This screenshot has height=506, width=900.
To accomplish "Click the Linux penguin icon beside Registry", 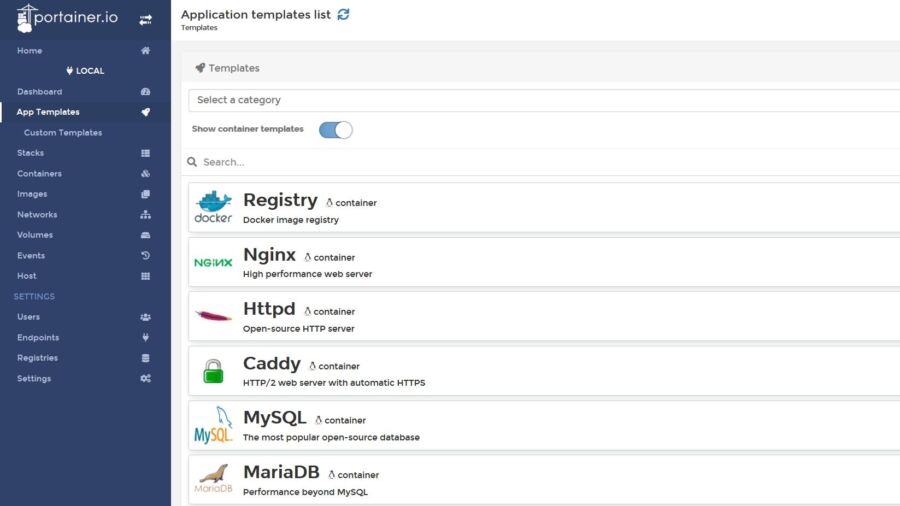I will [329, 203].
